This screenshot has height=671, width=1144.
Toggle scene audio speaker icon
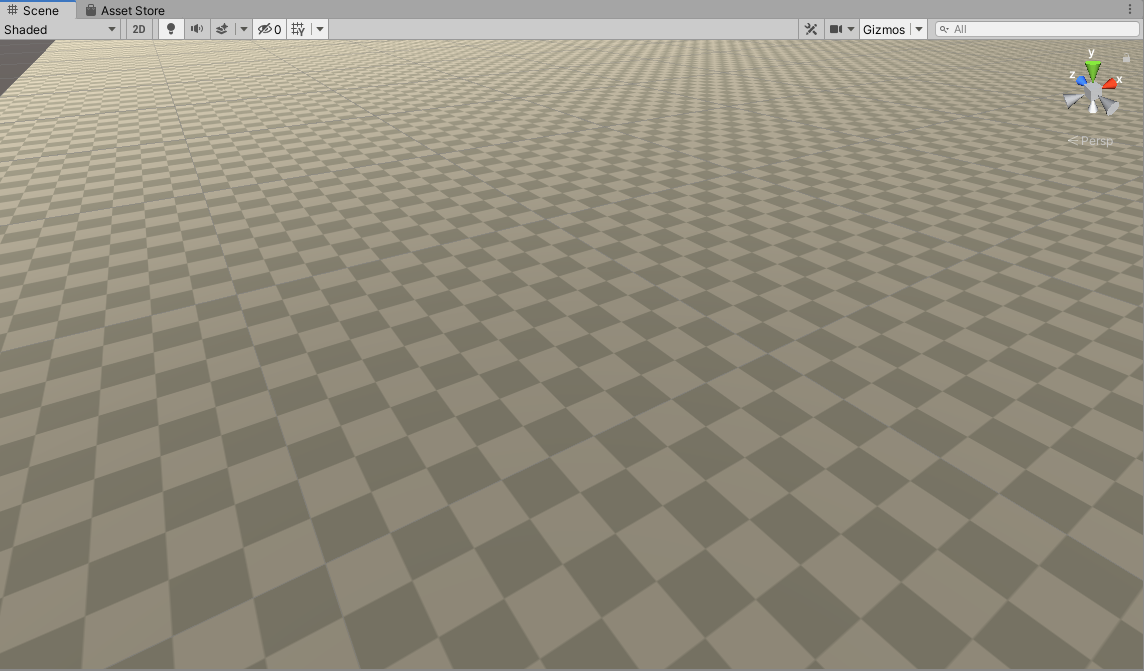[196, 29]
